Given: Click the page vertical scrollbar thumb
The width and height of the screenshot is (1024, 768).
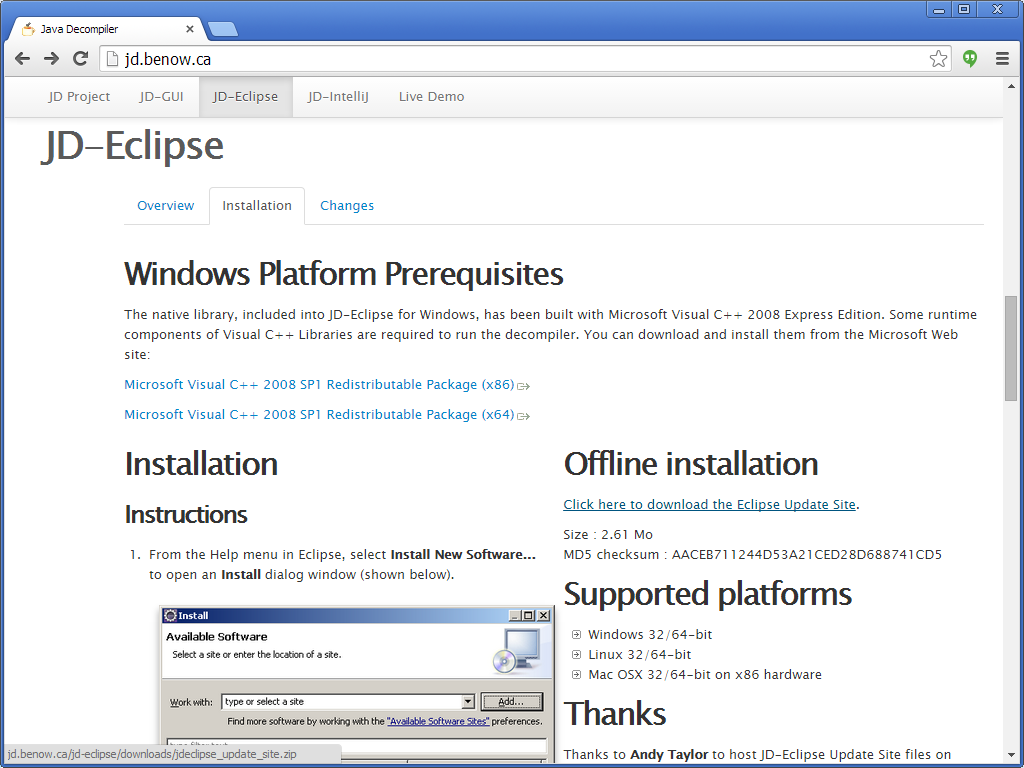Looking at the screenshot, I should [1011, 347].
